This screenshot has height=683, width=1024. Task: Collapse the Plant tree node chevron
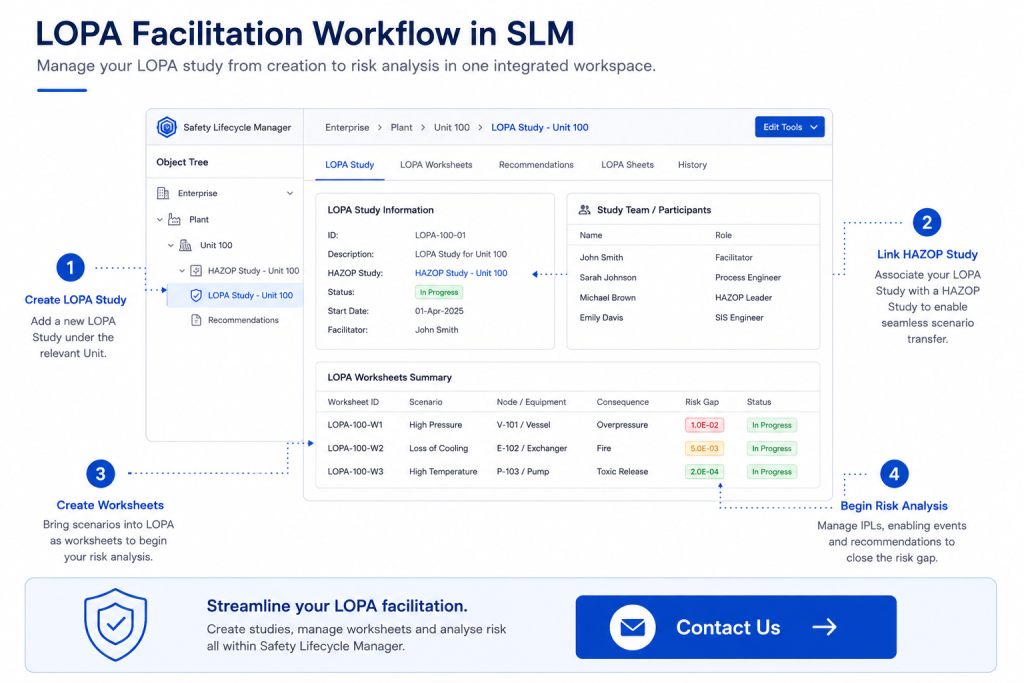(159, 219)
